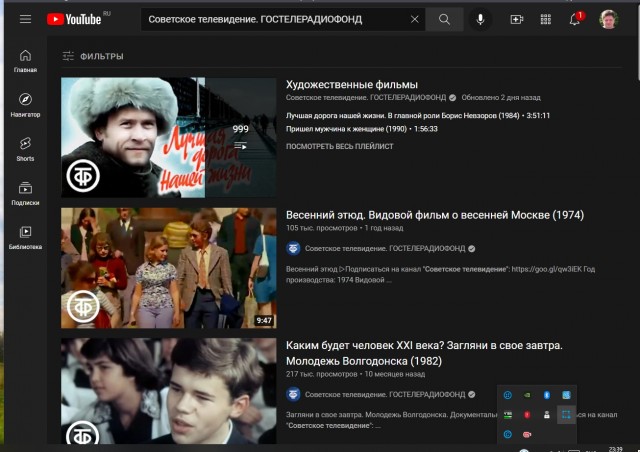
Task: Open channel name link under Весенний этюд
Action: pyautogui.click(x=385, y=248)
